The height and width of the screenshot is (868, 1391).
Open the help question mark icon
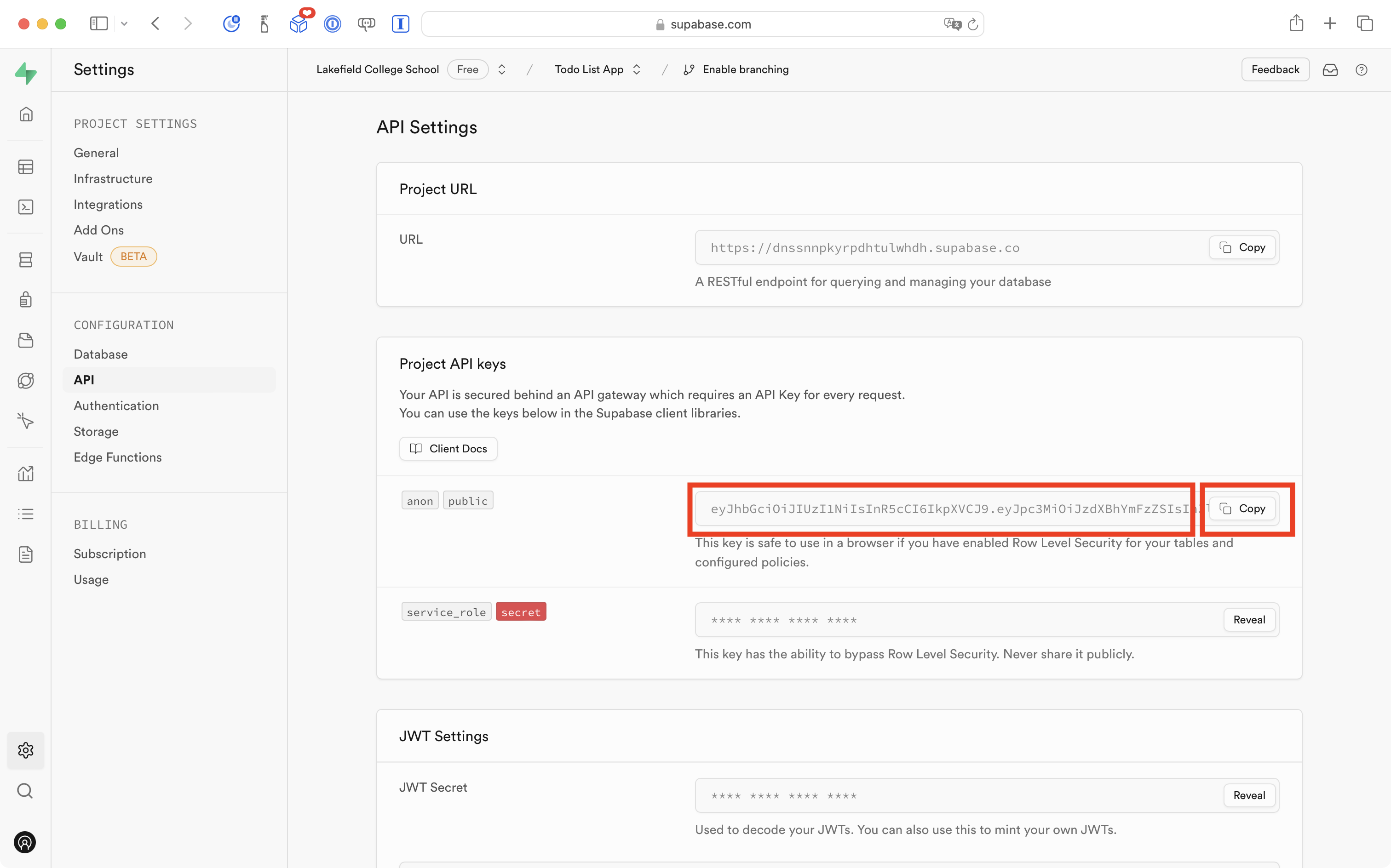coord(1361,70)
